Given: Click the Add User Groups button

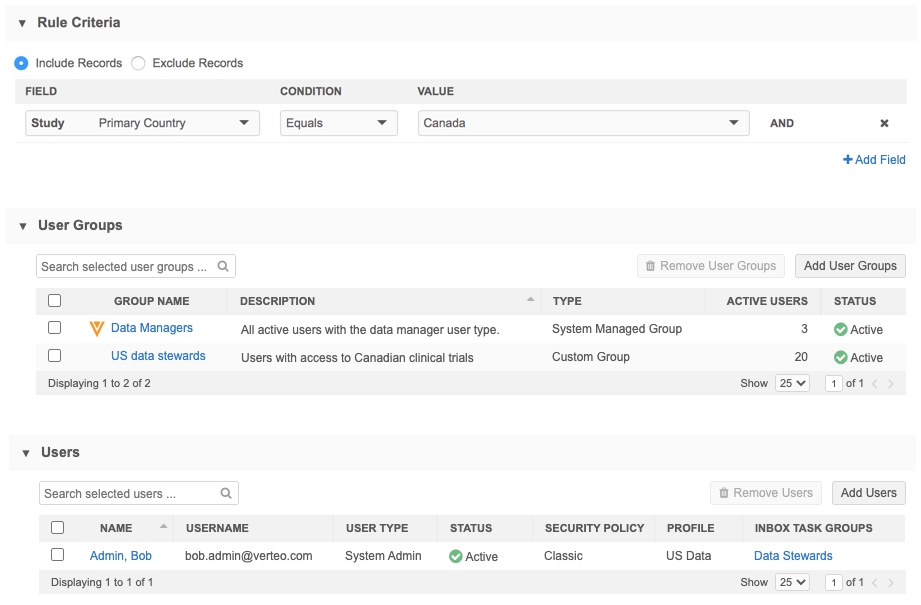Looking at the screenshot, I should coord(850,266).
